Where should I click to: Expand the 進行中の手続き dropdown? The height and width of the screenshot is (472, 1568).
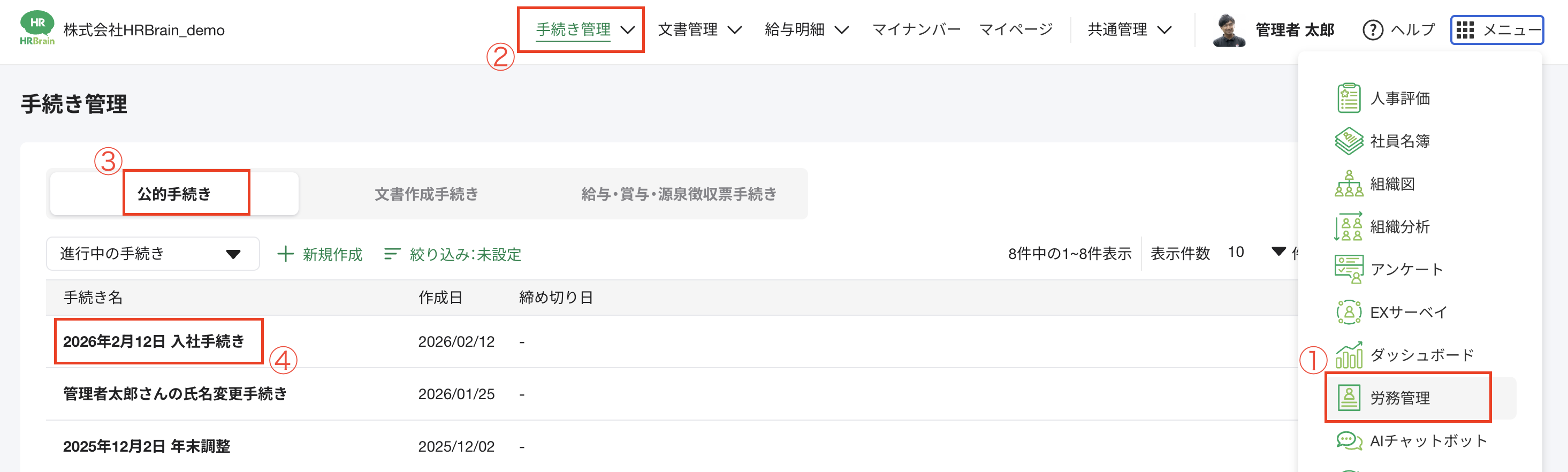coord(152,253)
